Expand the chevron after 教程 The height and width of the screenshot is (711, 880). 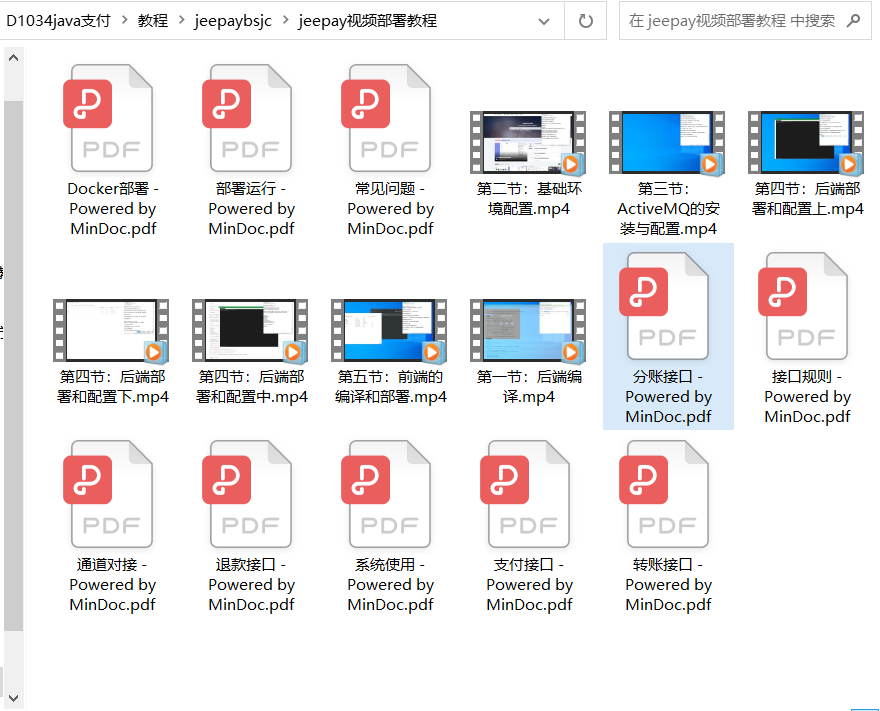[x=182, y=19]
